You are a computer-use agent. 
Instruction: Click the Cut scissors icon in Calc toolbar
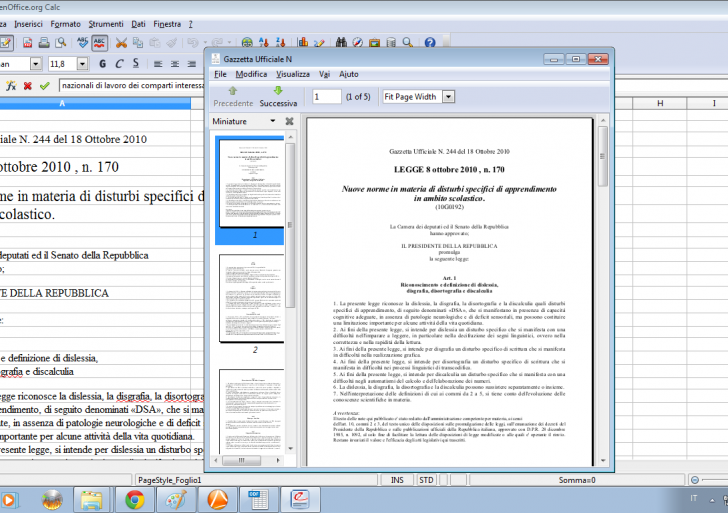122,43
